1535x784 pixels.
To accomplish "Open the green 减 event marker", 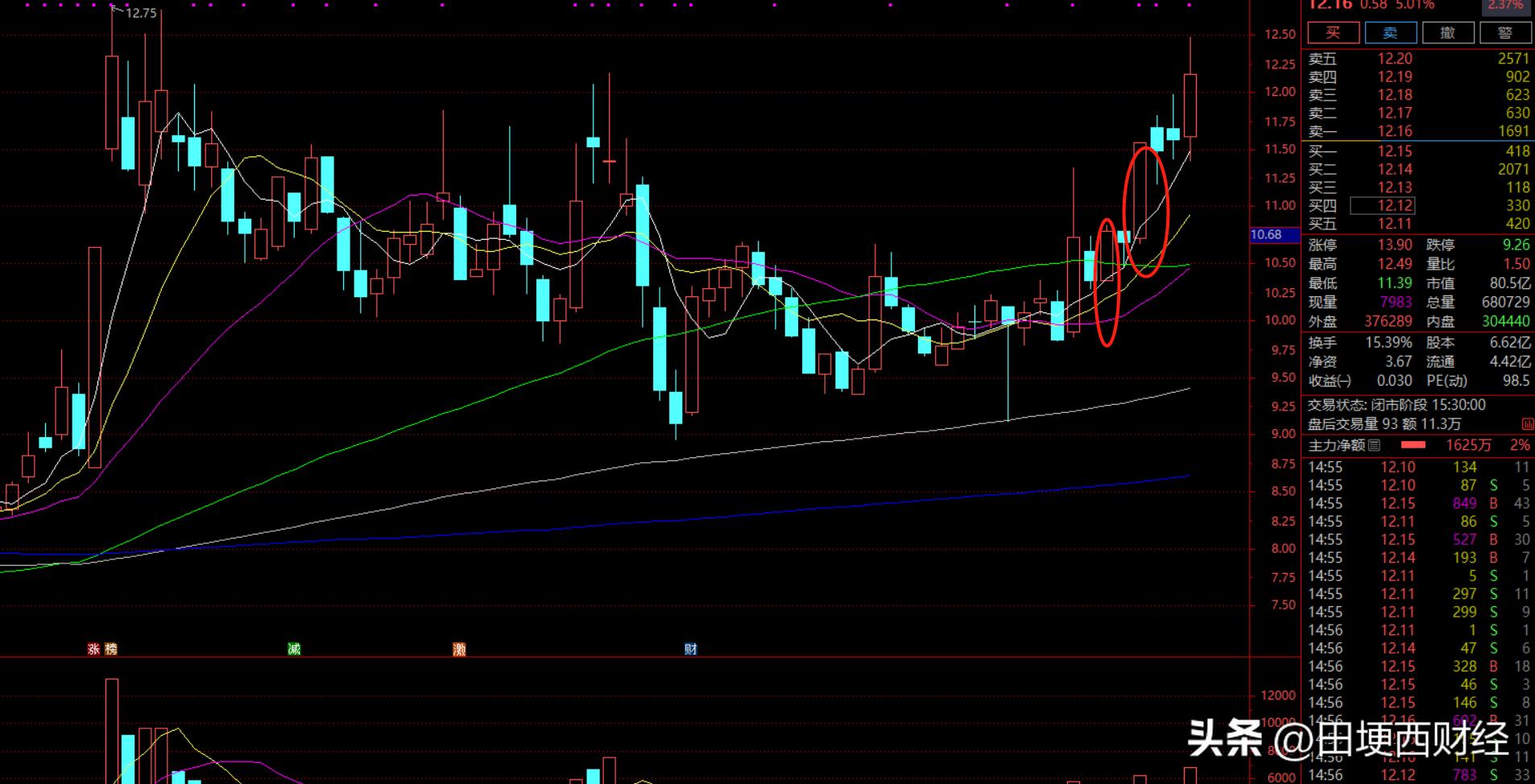I will click(294, 649).
